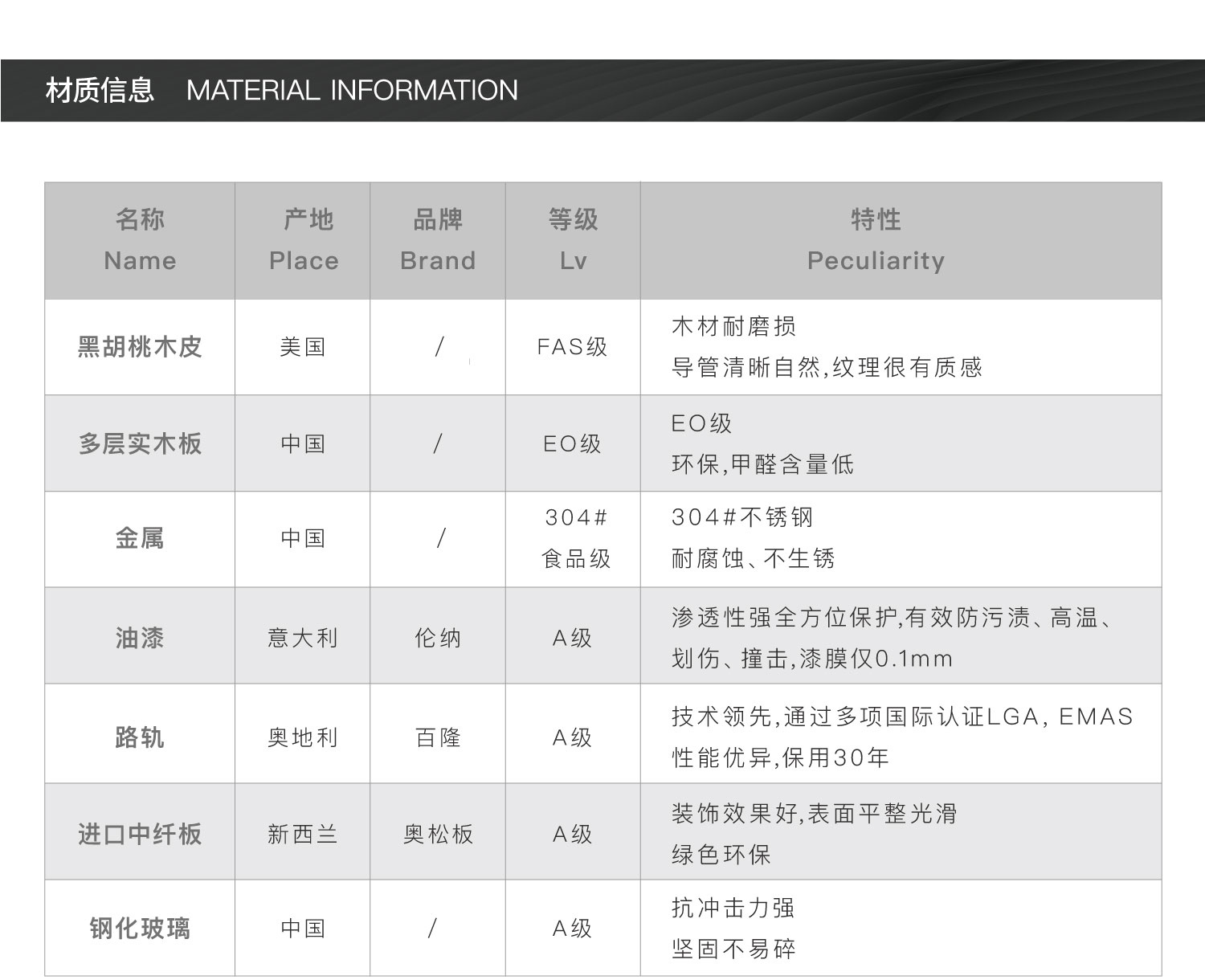Click the 钢化玻璃 name cell

(x=140, y=929)
